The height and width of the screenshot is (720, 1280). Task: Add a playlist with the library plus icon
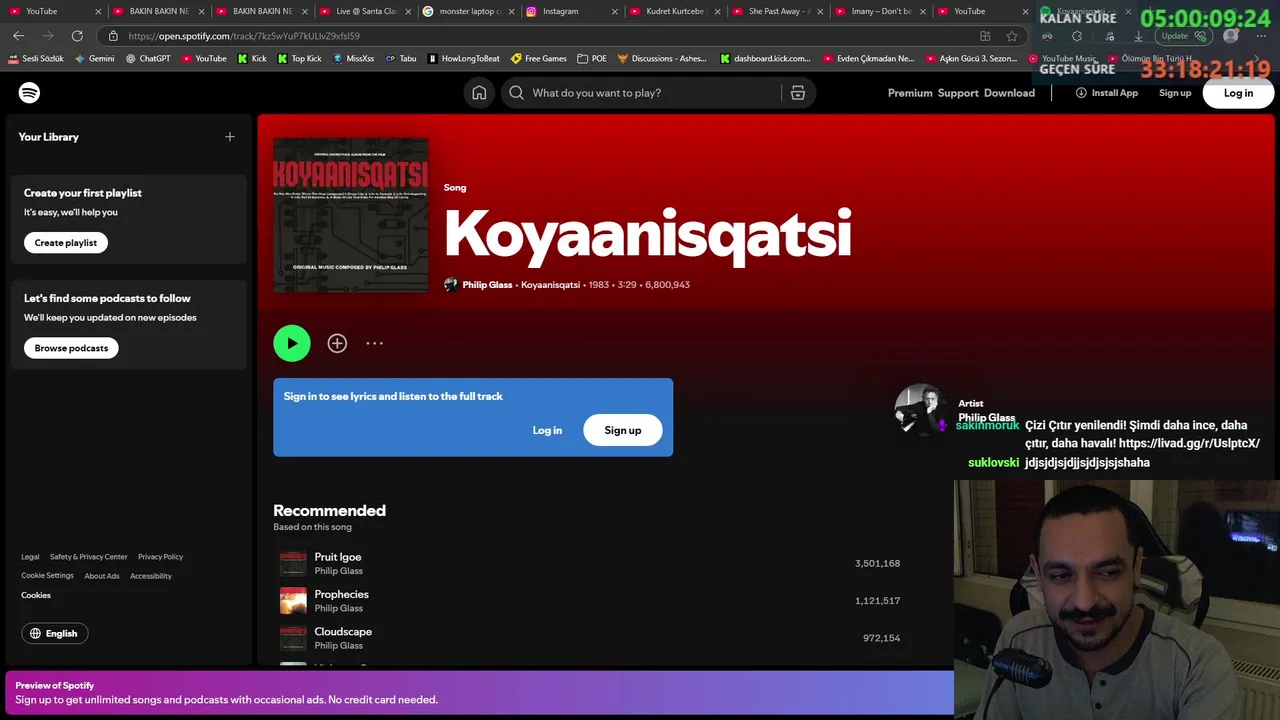click(x=230, y=137)
